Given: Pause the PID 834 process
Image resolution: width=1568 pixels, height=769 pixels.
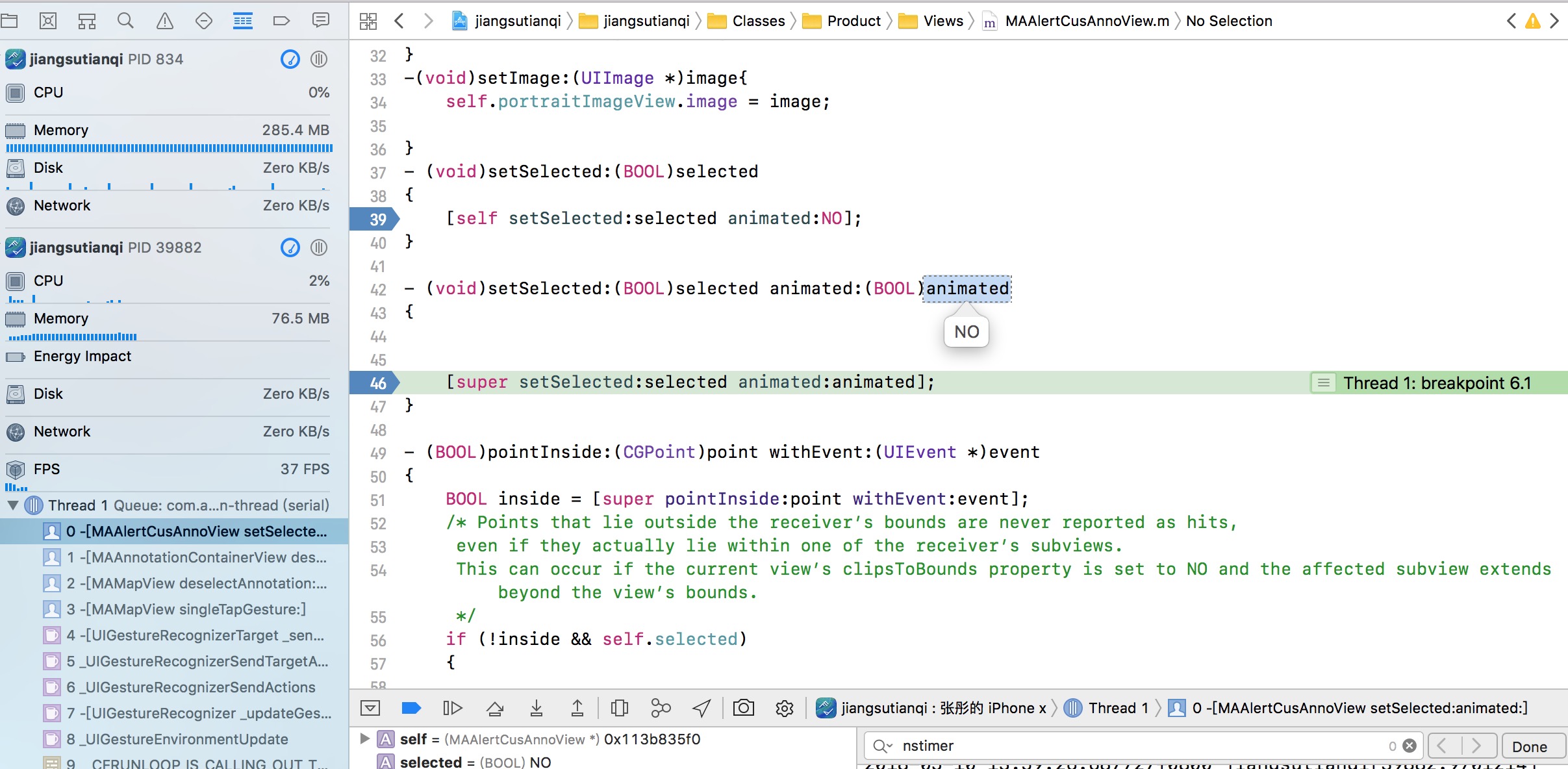Looking at the screenshot, I should (319, 59).
